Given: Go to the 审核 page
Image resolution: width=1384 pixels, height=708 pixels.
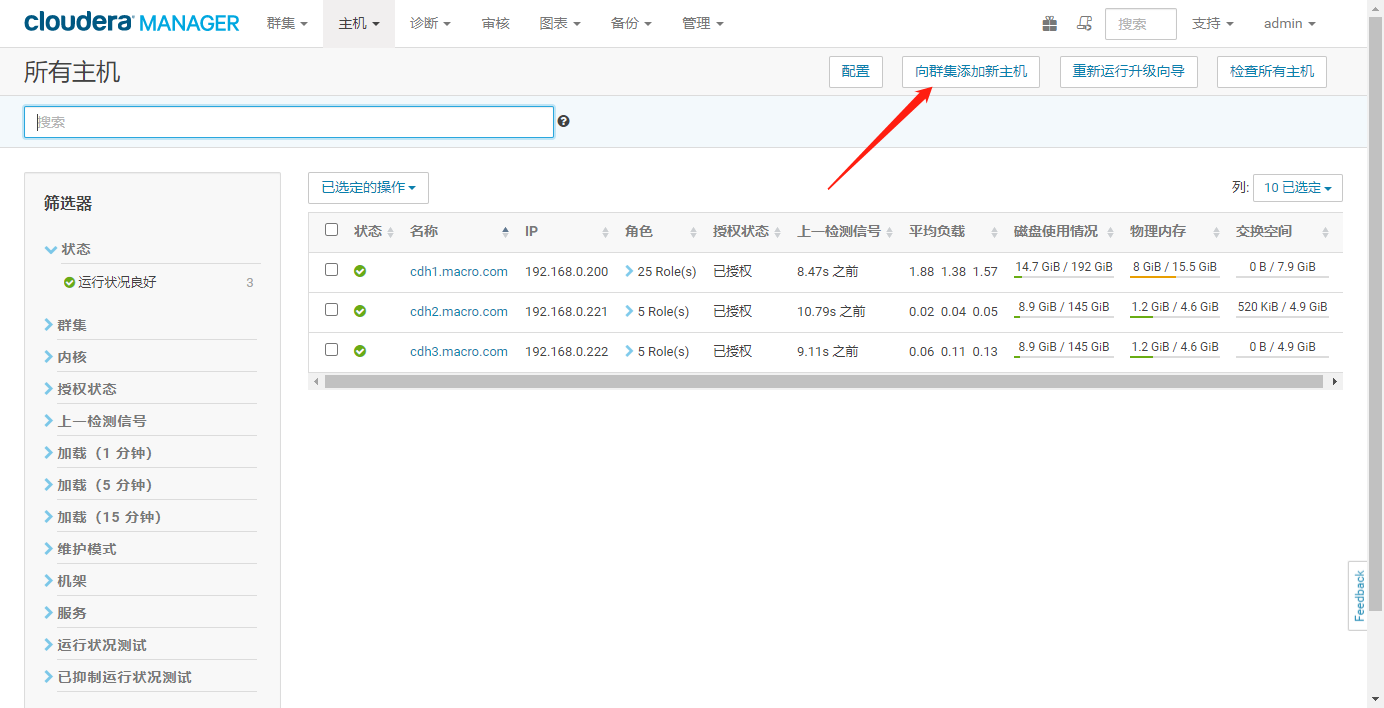Looking at the screenshot, I should click(496, 23).
